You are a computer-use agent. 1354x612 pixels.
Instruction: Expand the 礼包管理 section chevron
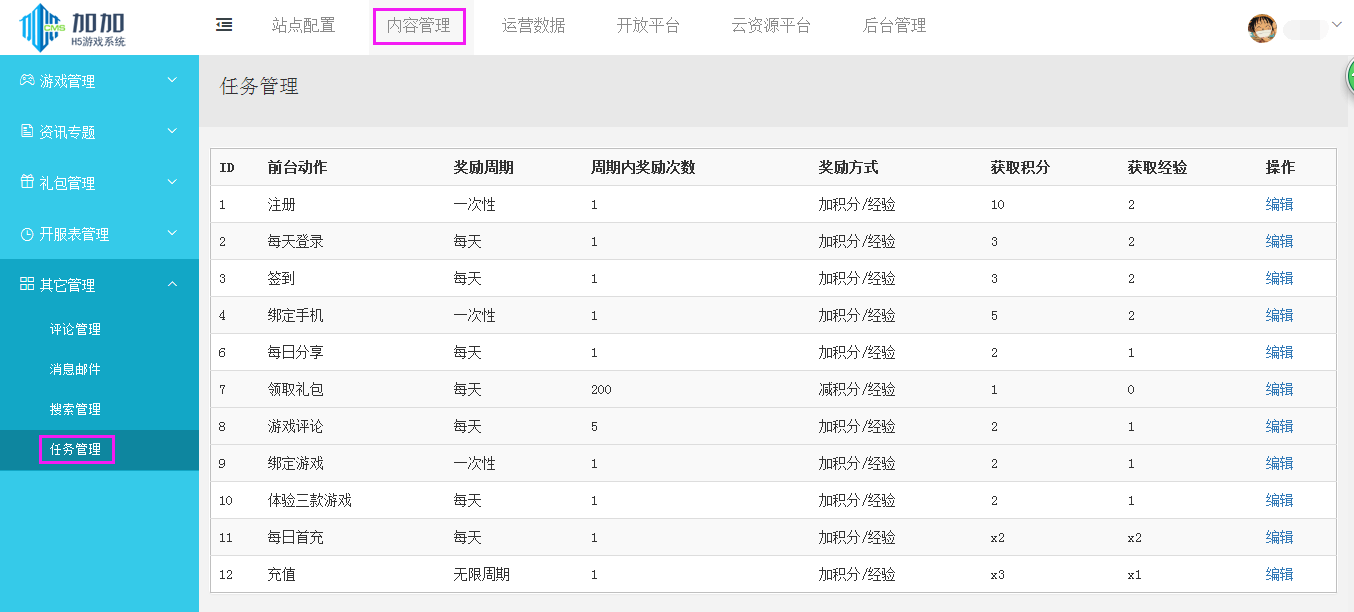(172, 183)
